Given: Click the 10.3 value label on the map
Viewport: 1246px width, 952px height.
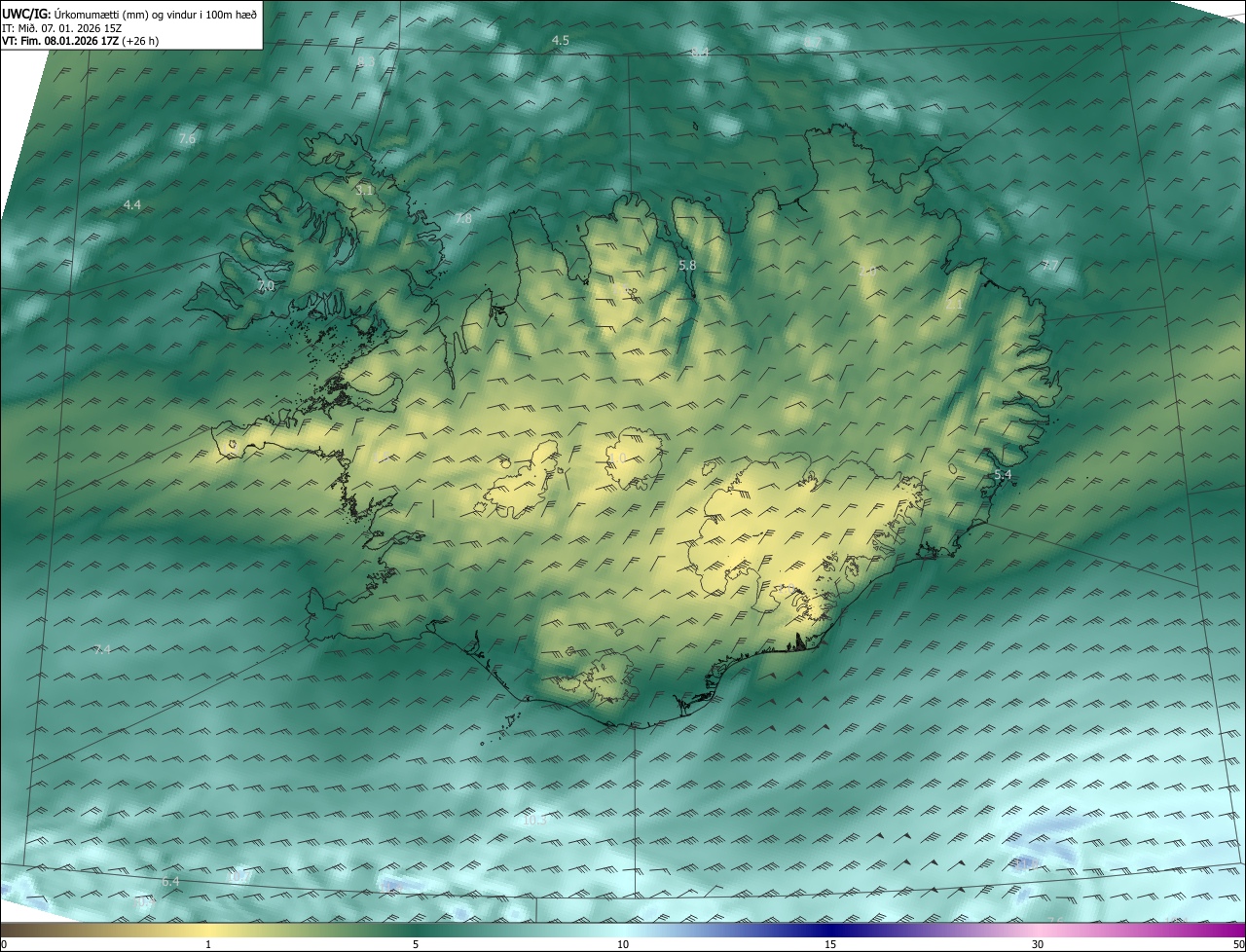Looking at the screenshot, I should (x=534, y=820).
